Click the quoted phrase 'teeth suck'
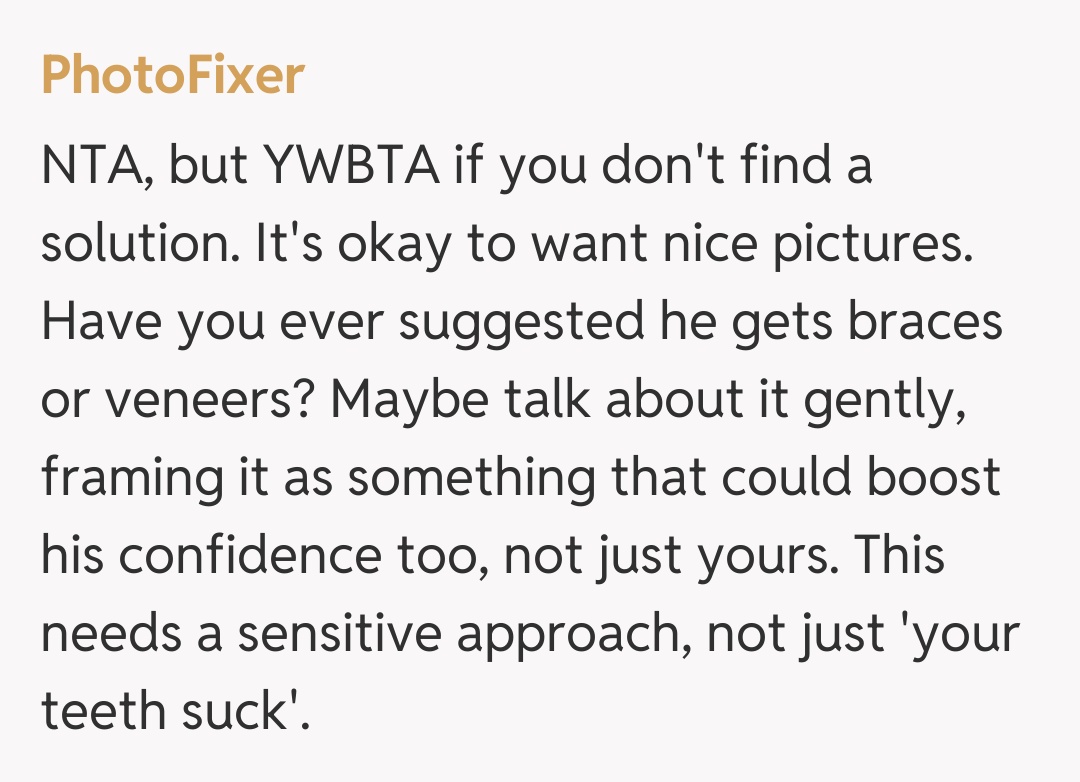 click(170, 711)
